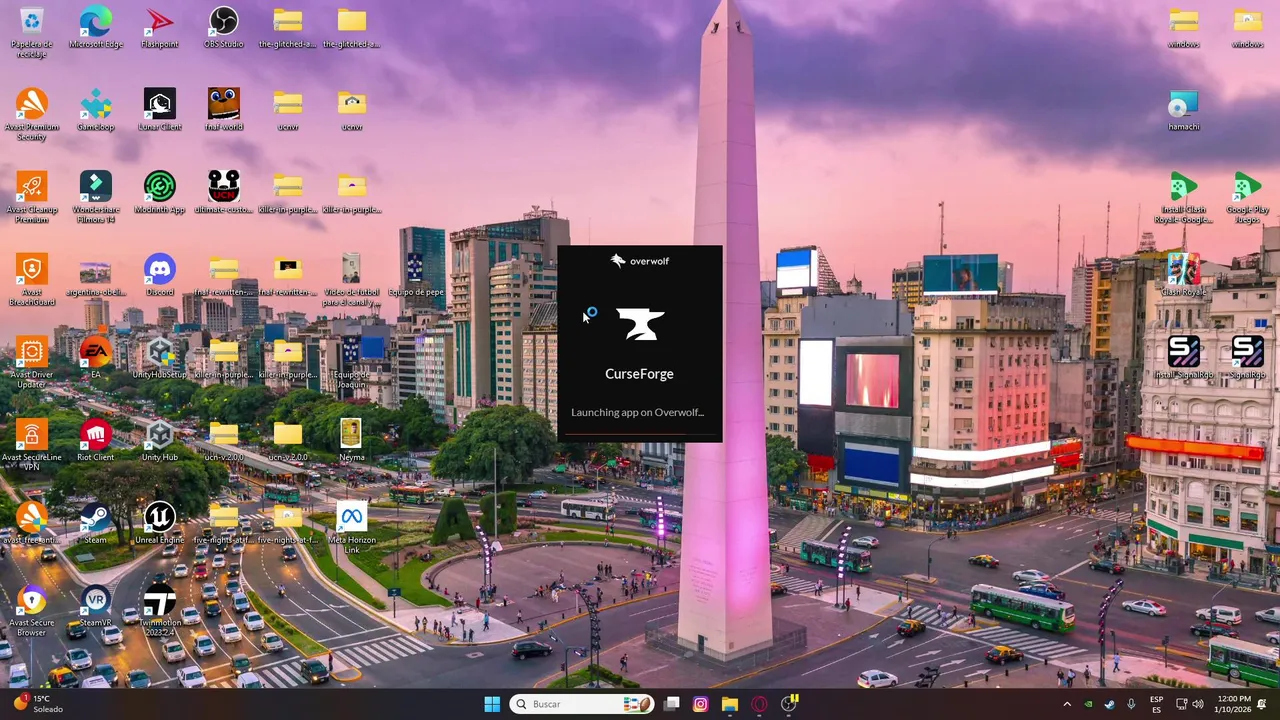The height and width of the screenshot is (720, 1280).
Task: Open the clock showing 12:00 PM
Action: pyautogui.click(x=1233, y=704)
